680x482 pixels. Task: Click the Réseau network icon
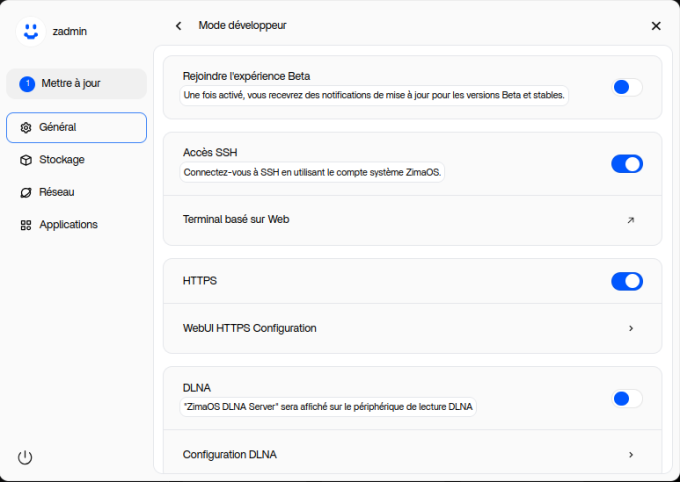26,192
